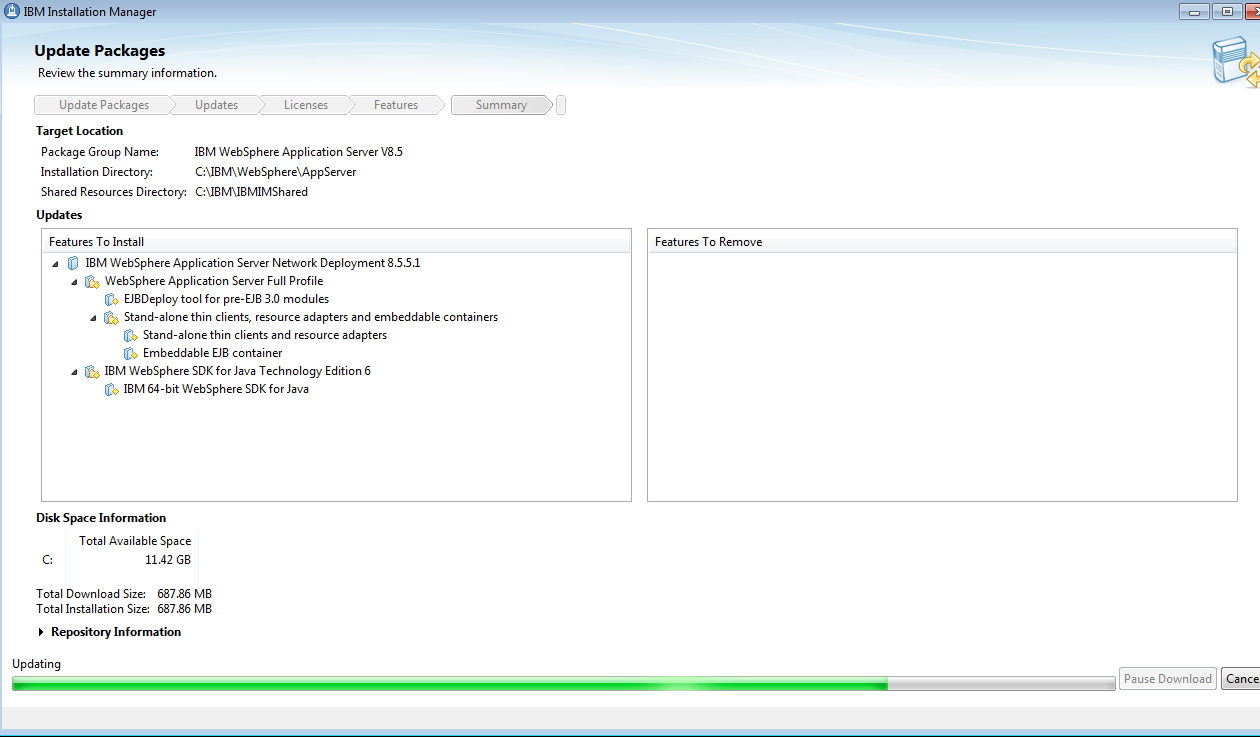Click the Updating status label
The height and width of the screenshot is (737, 1260).
(x=36, y=664)
